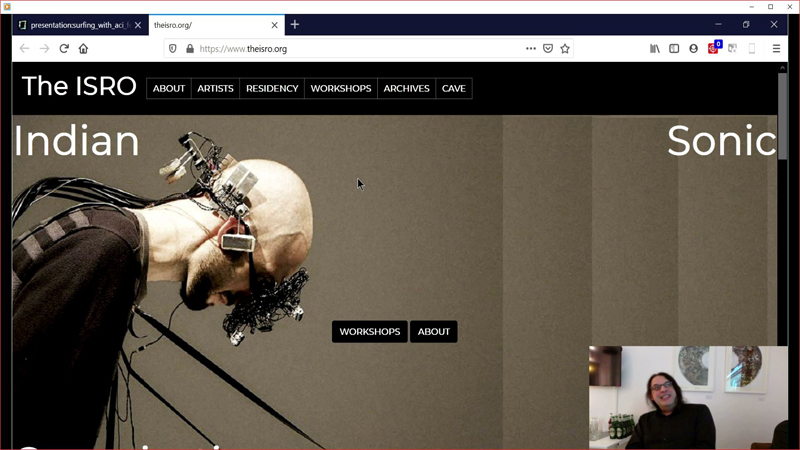The image size is (800, 450).
Task: Open the Library icon in the toolbar
Action: 655,48
